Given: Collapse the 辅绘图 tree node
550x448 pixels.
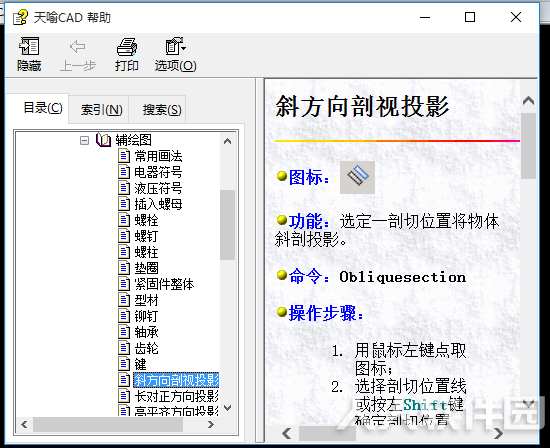Looking at the screenshot, I should pos(84,141).
